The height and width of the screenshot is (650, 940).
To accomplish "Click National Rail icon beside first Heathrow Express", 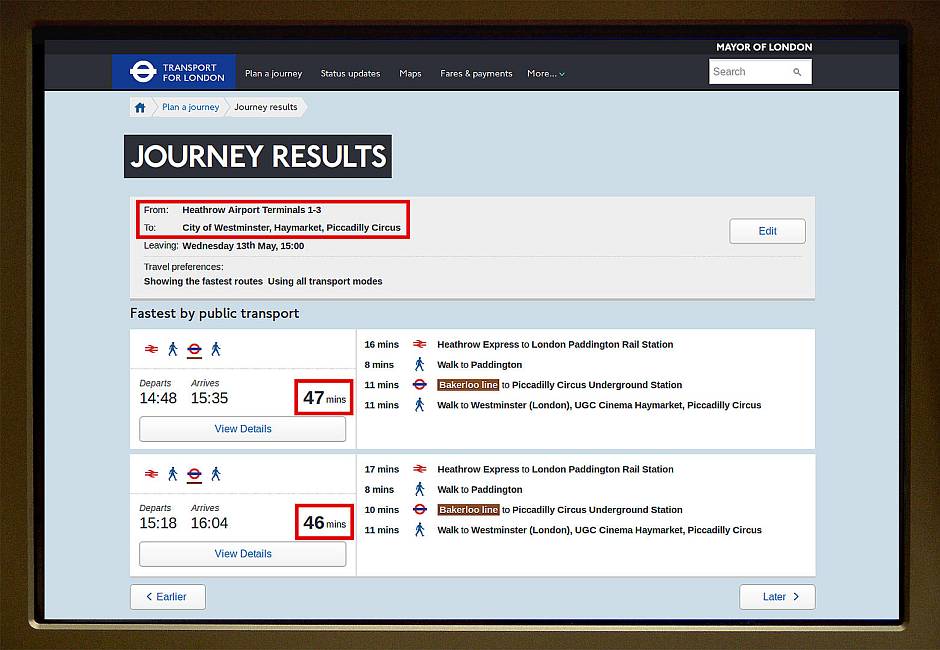I will (x=420, y=344).
